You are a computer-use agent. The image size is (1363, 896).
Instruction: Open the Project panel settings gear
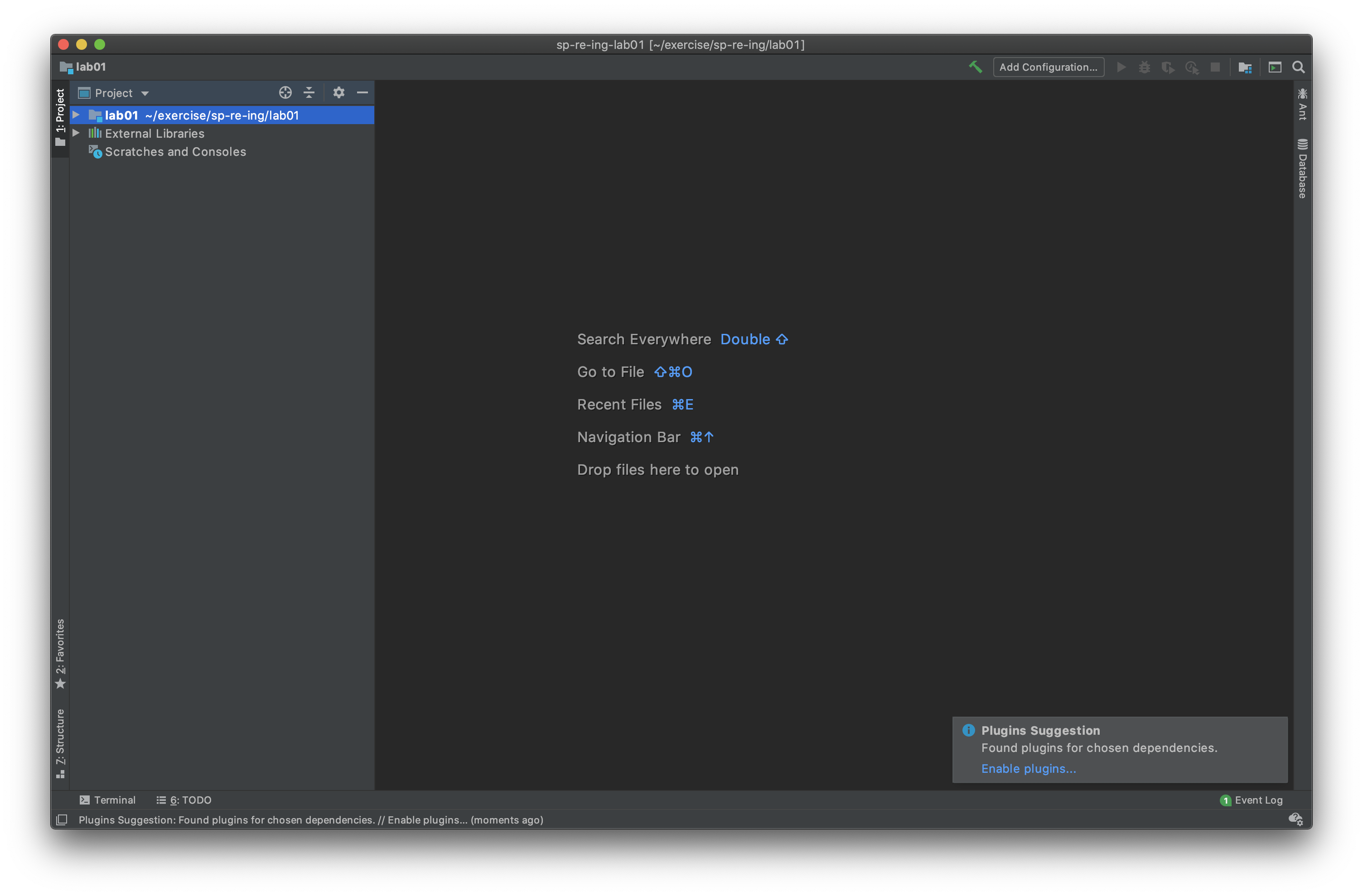338,93
